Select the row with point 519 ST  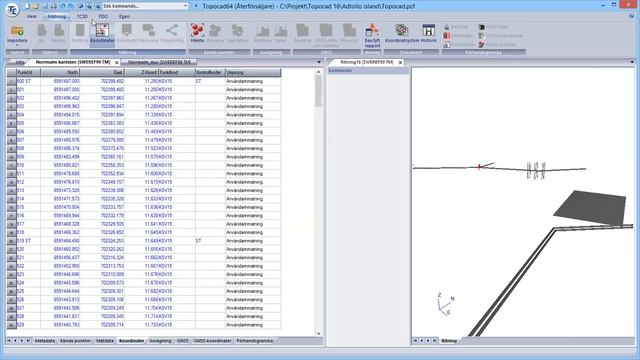click(144, 241)
